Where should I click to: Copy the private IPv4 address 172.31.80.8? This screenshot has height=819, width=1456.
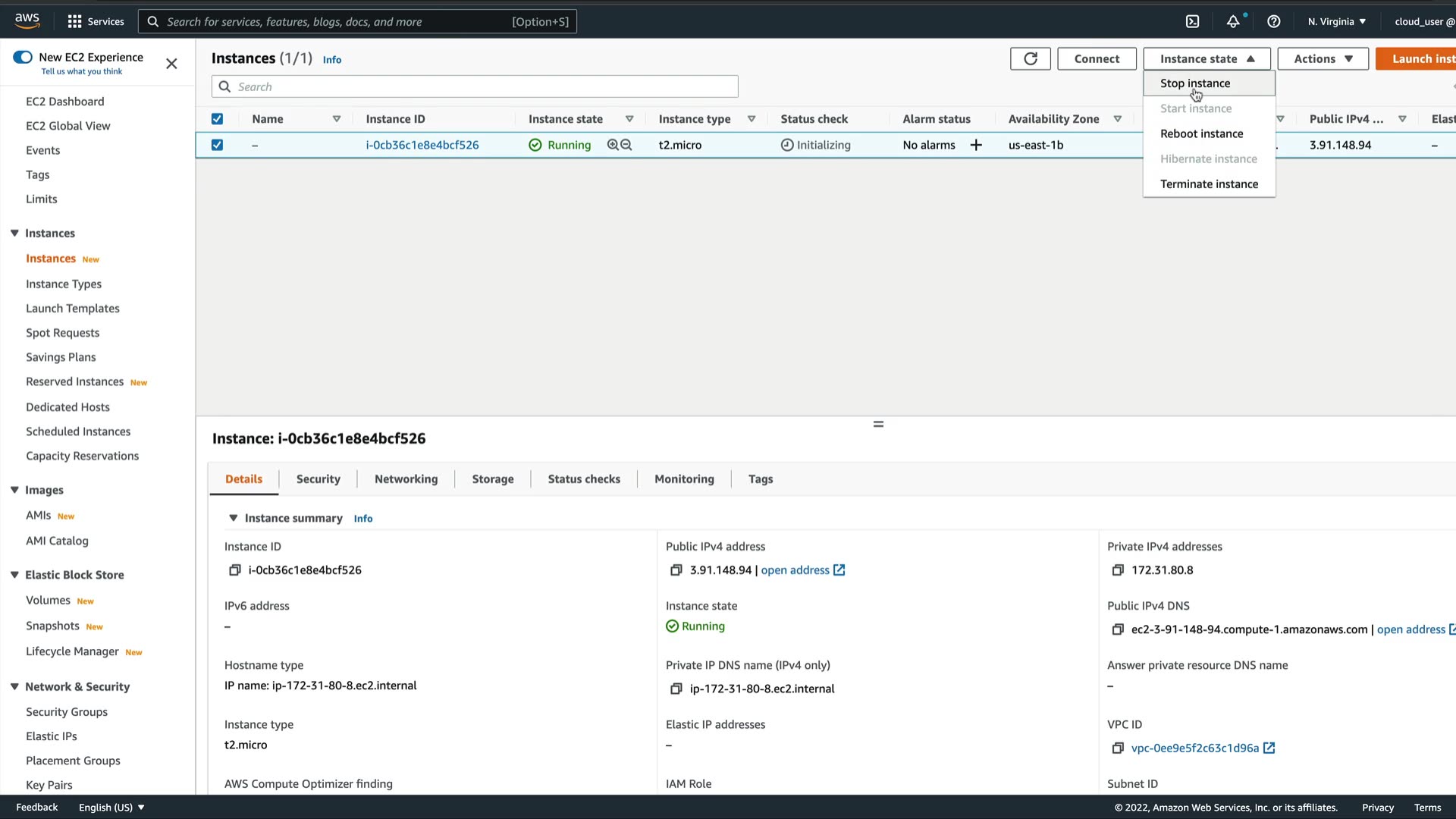(1117, 570)
